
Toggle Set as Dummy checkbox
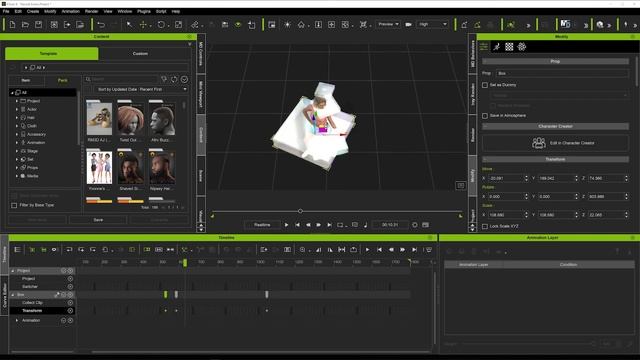[x=485, y=85]
